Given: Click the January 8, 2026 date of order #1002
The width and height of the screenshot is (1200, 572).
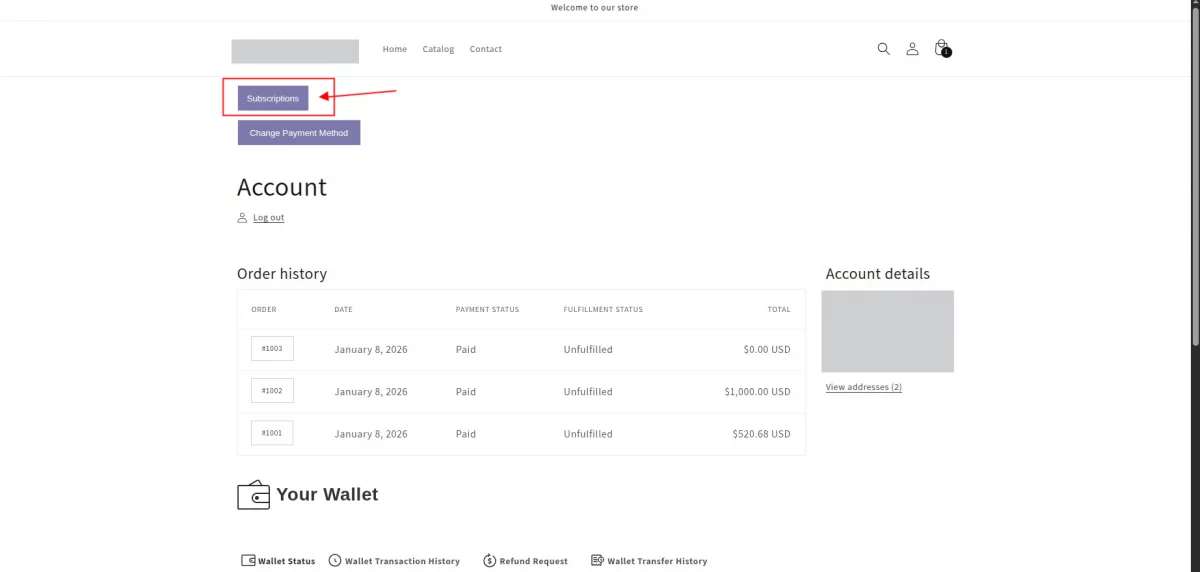Looking at the screenshot, I should 371,392.
